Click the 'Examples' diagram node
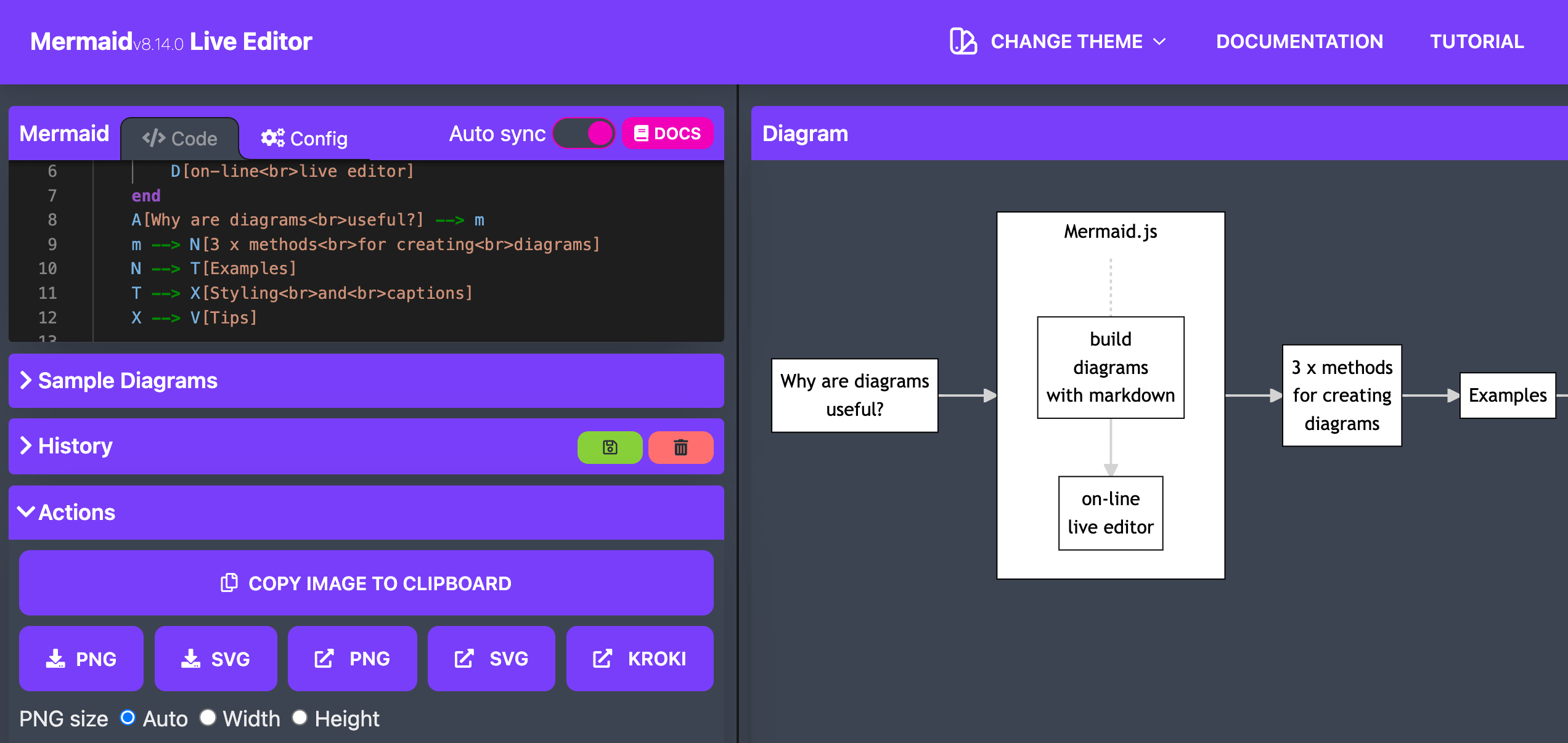Screen dimensions: 1568x743 coord(1508,395)
